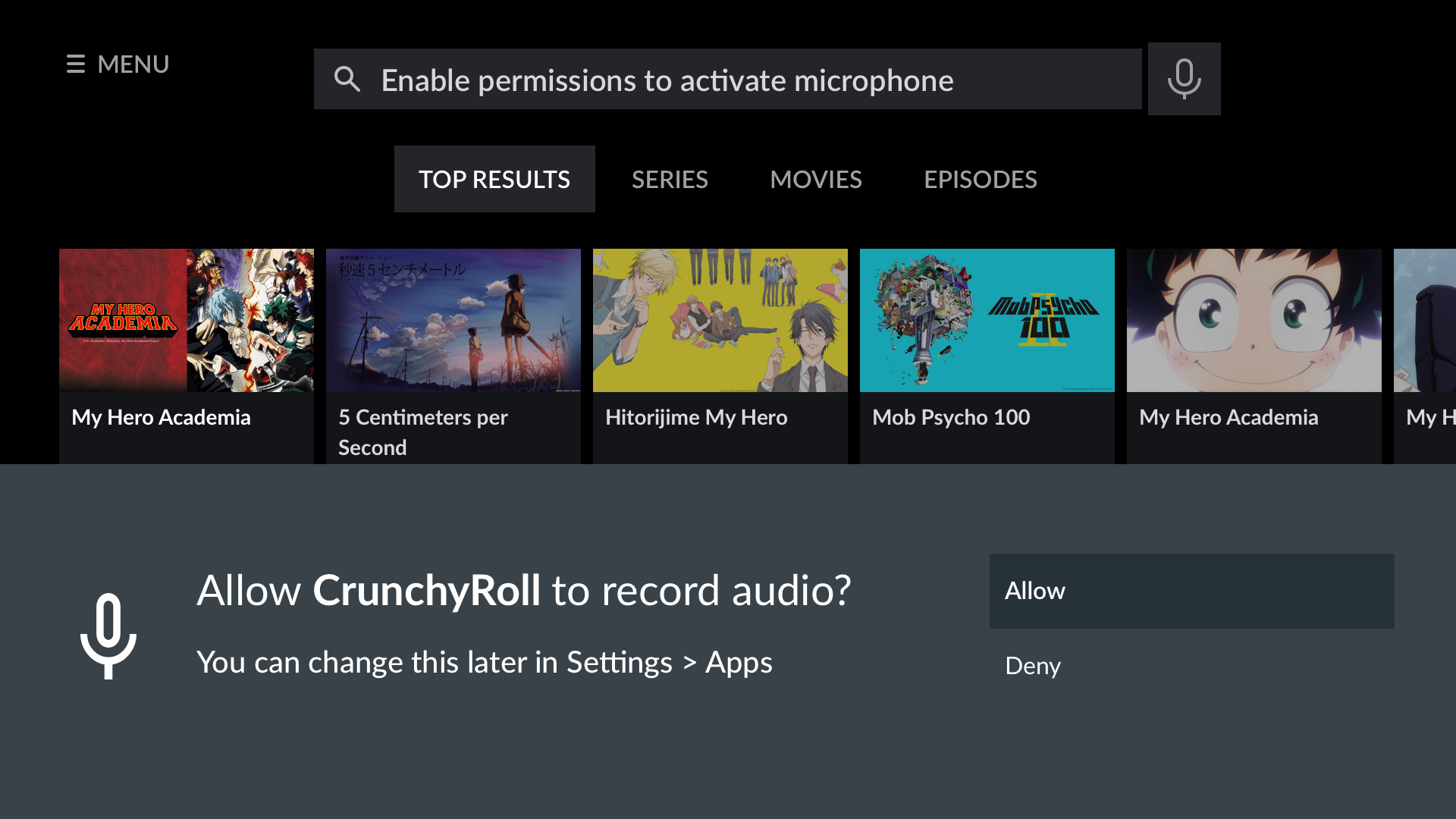Switch to the SERIES tab
This screenshot has height=819, width=1456.
click(x=670, y=180)
